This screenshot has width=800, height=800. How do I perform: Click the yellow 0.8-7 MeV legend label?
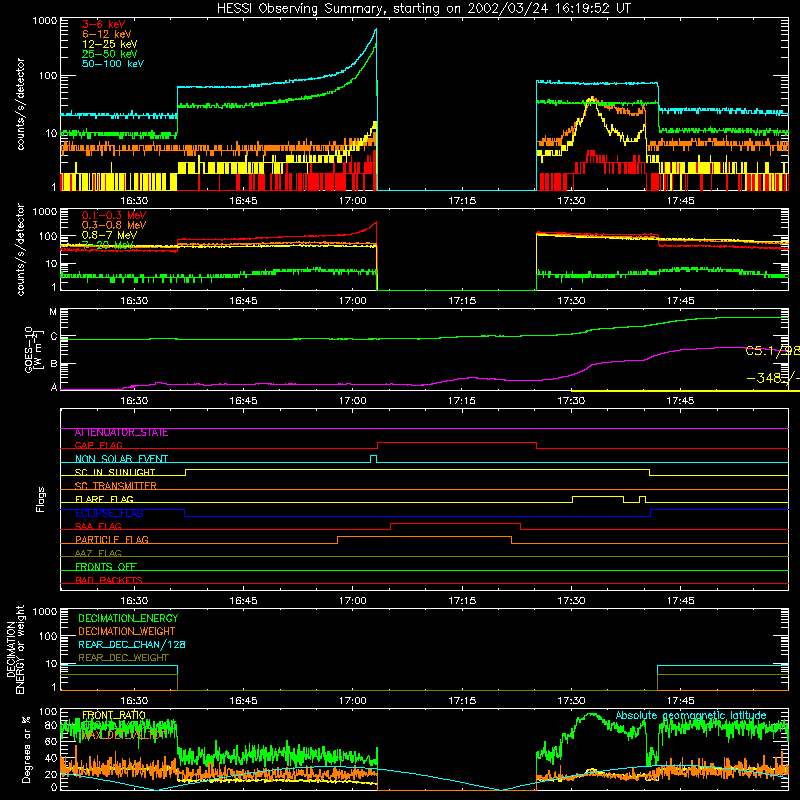(109, 235)
